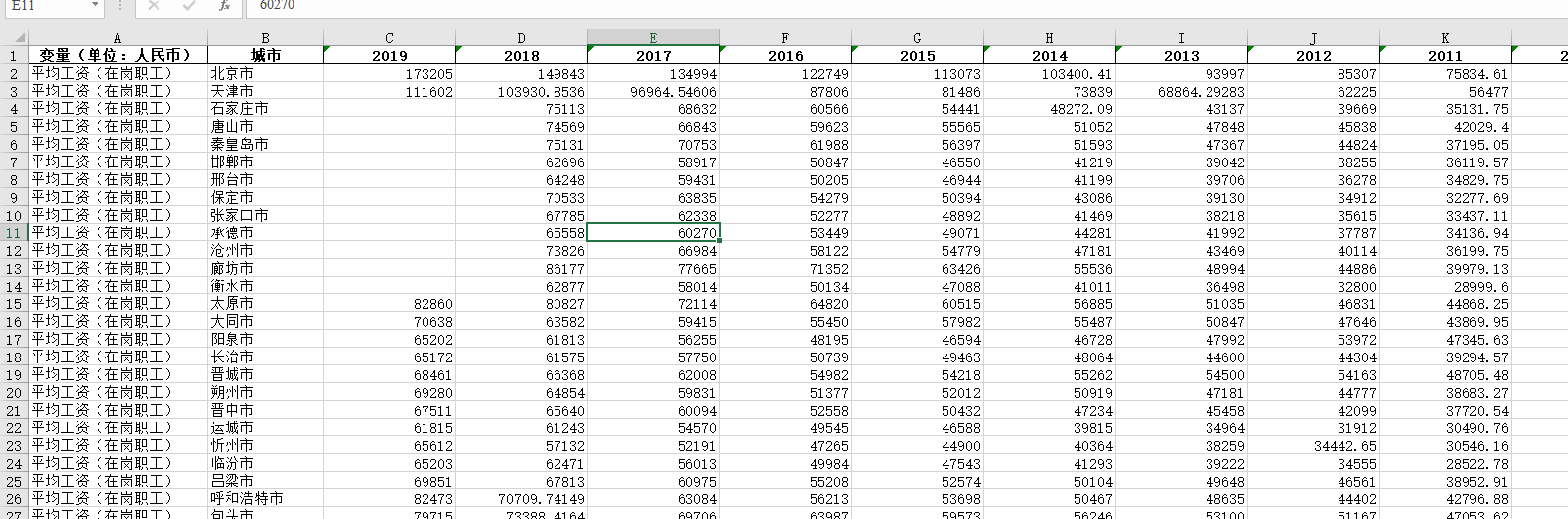
Task: Click the 张家口市 city cell
Action: (x=265, y=215)
